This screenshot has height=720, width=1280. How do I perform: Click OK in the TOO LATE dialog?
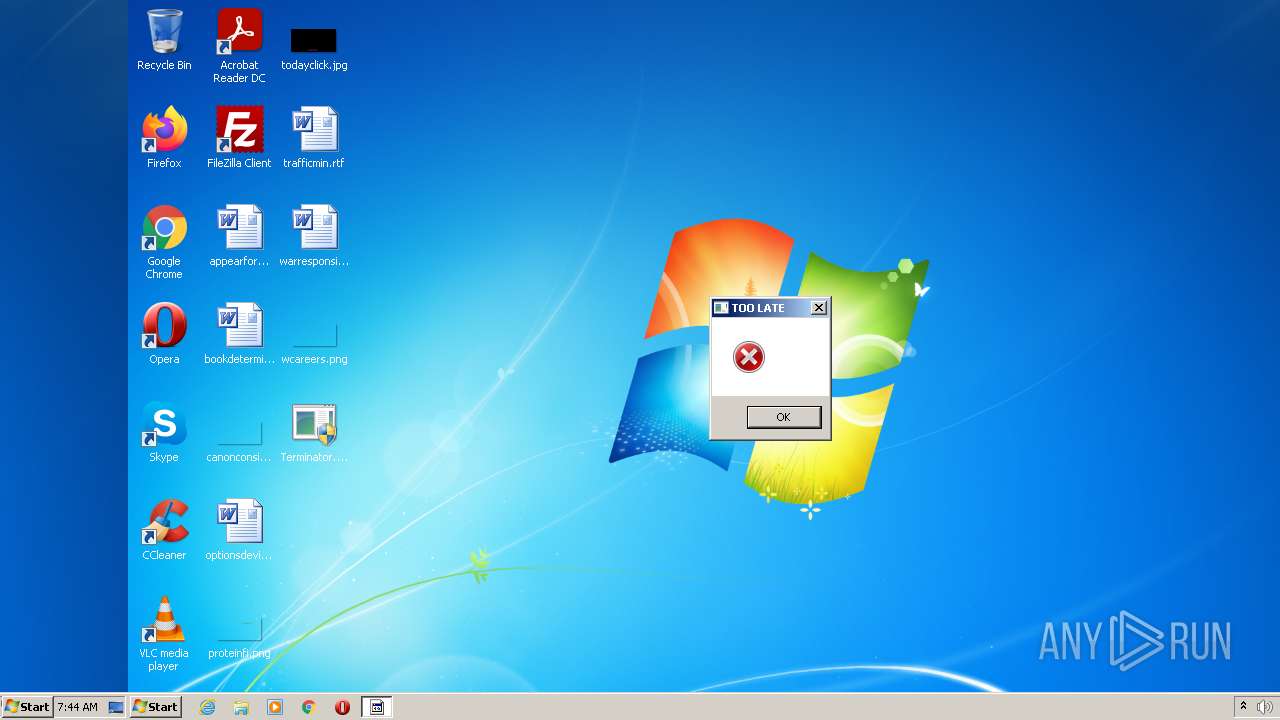pos(784,417)
